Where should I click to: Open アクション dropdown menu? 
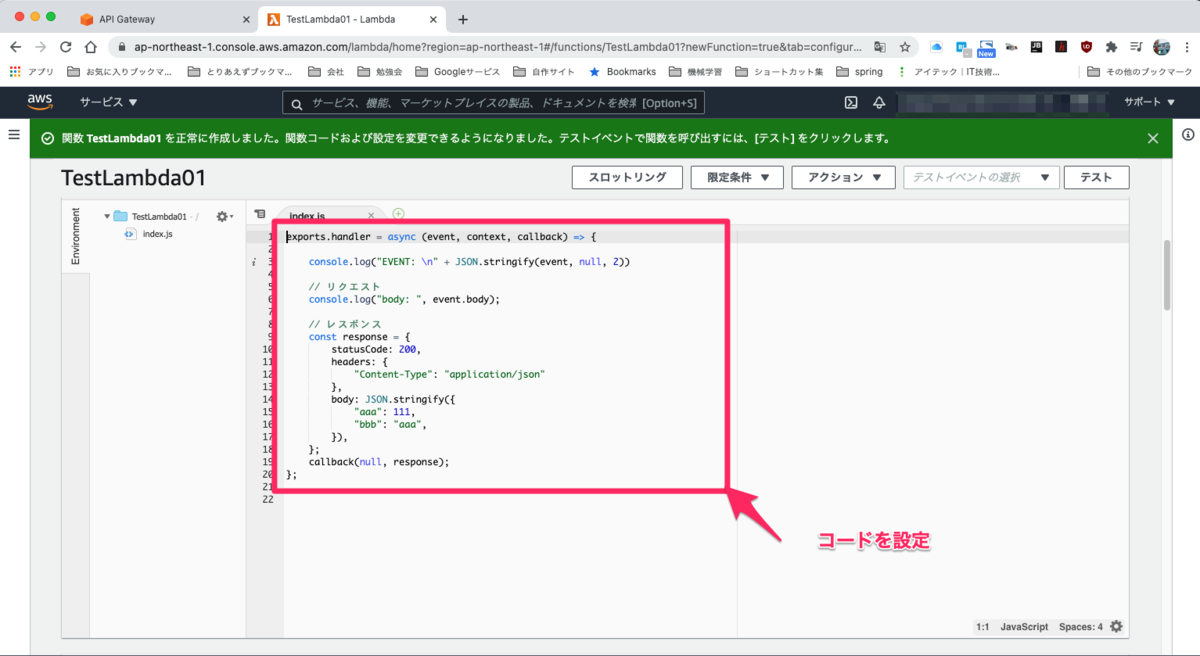point(843,177)
